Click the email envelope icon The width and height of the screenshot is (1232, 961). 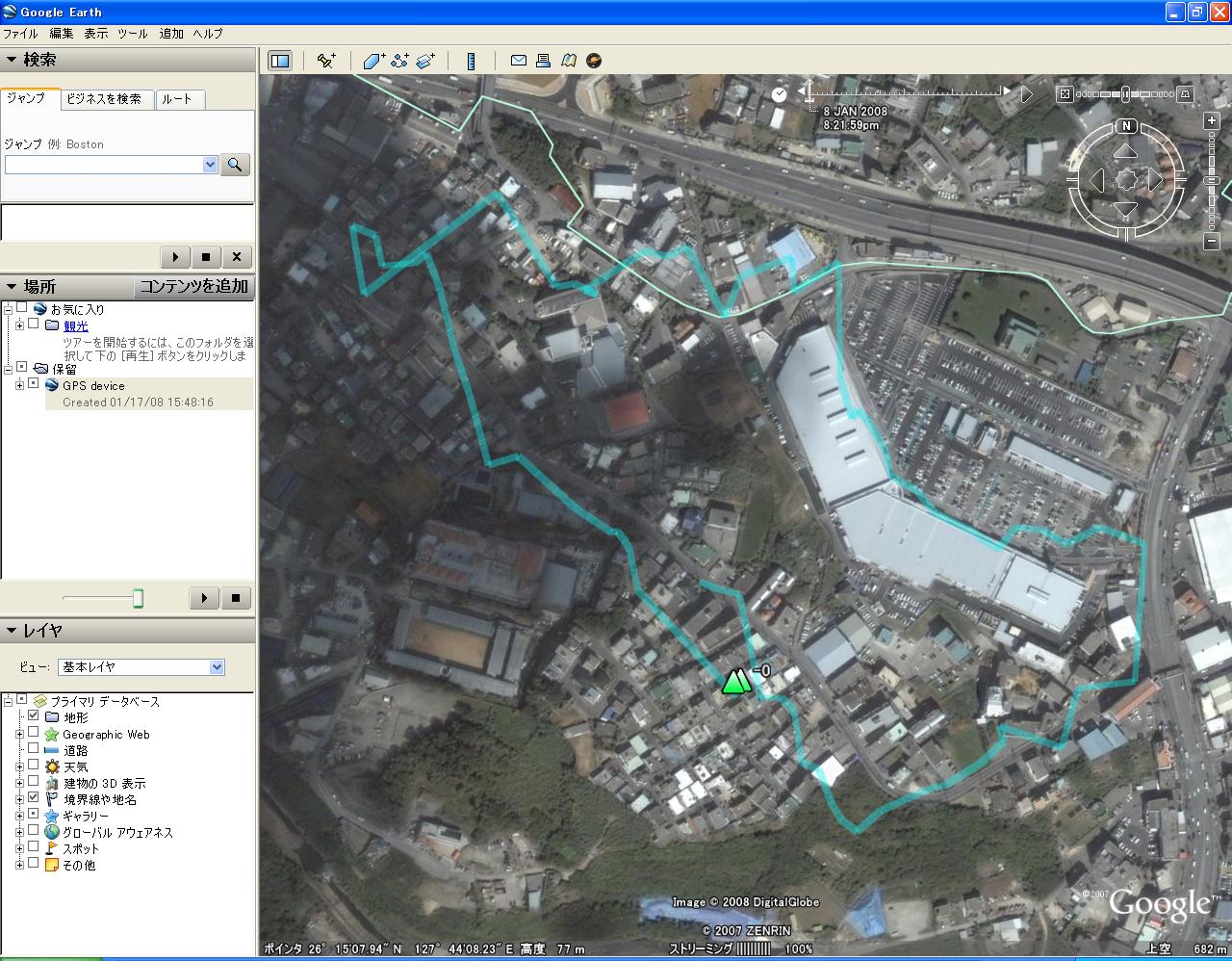point(518,61)
